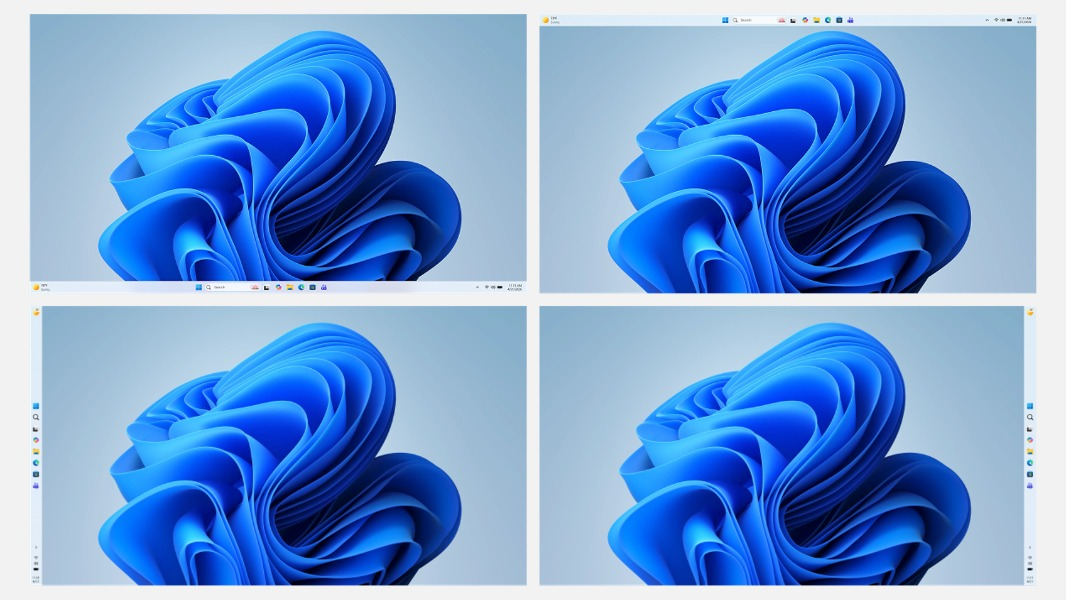Expand hidden tray icons on the top taskbar

[x=986, y=19]
